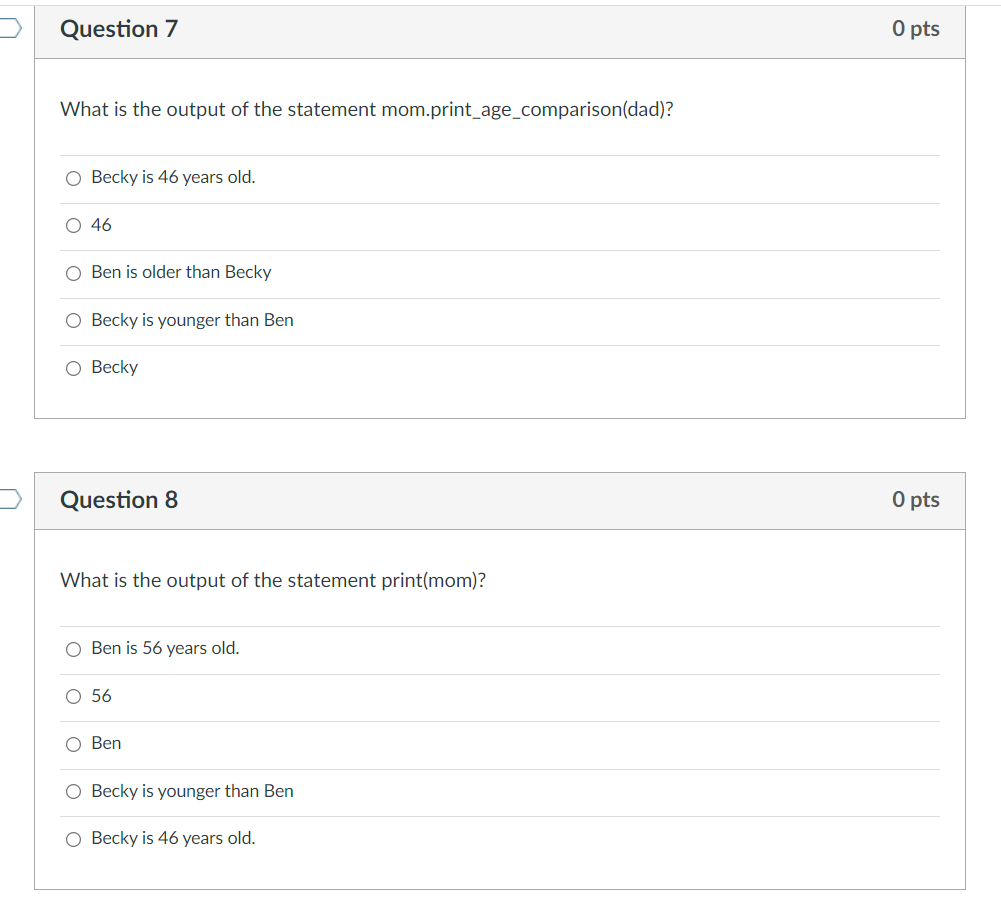Choose the answer '56' in Question 8
Viewport: 1001px width, 897px height.
coord(73,696)
